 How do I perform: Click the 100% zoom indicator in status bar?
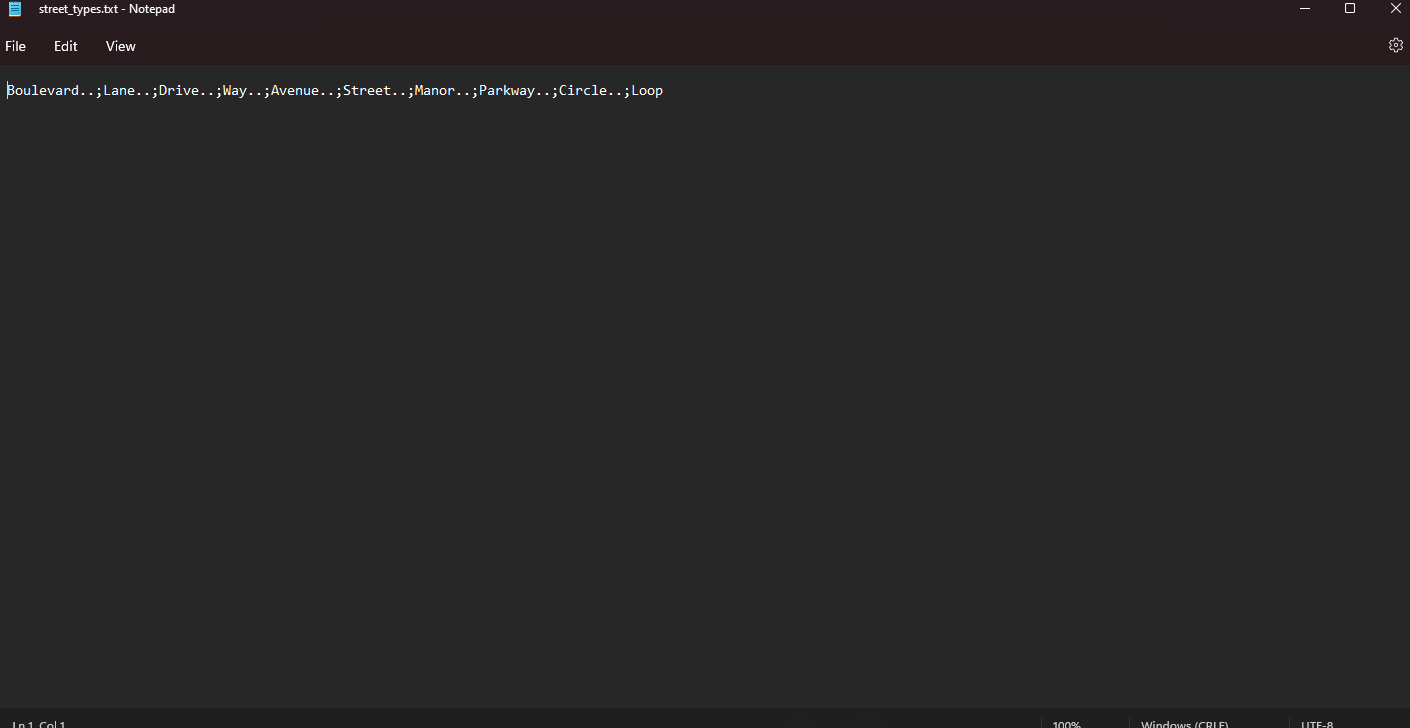1066,723
